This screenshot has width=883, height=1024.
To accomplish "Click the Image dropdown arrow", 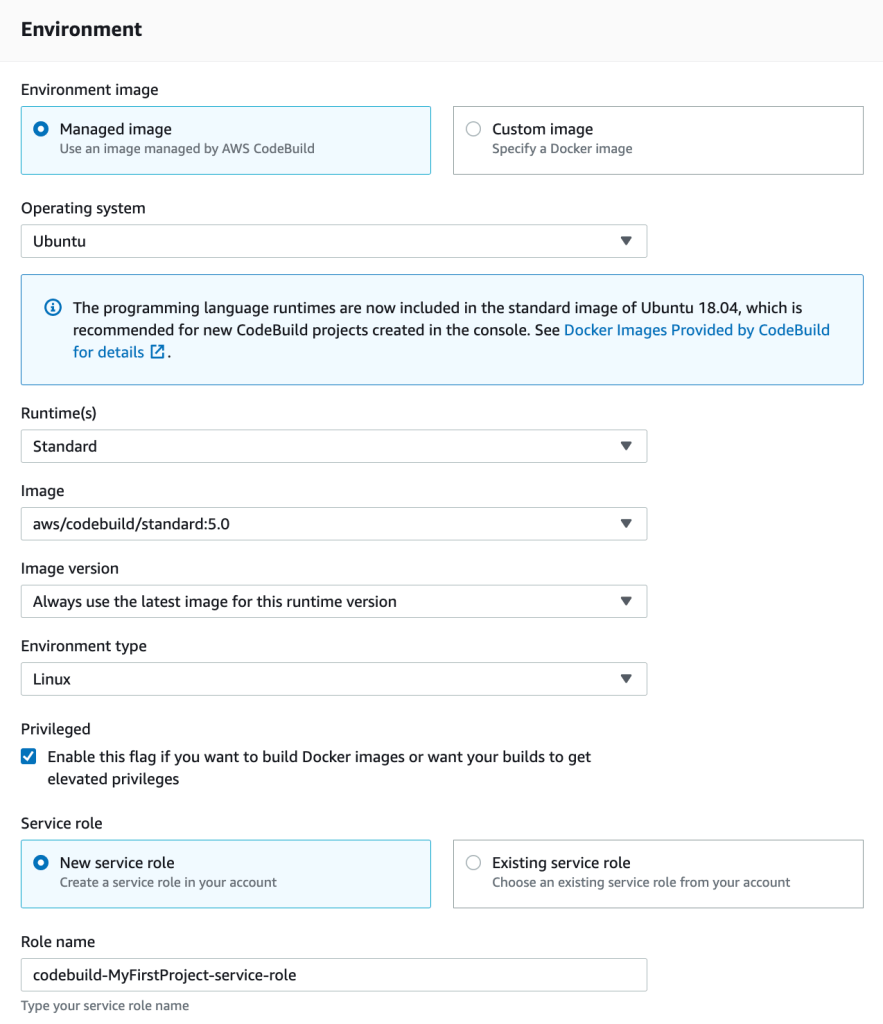I will pyautogui.click(x=626, y=523).
